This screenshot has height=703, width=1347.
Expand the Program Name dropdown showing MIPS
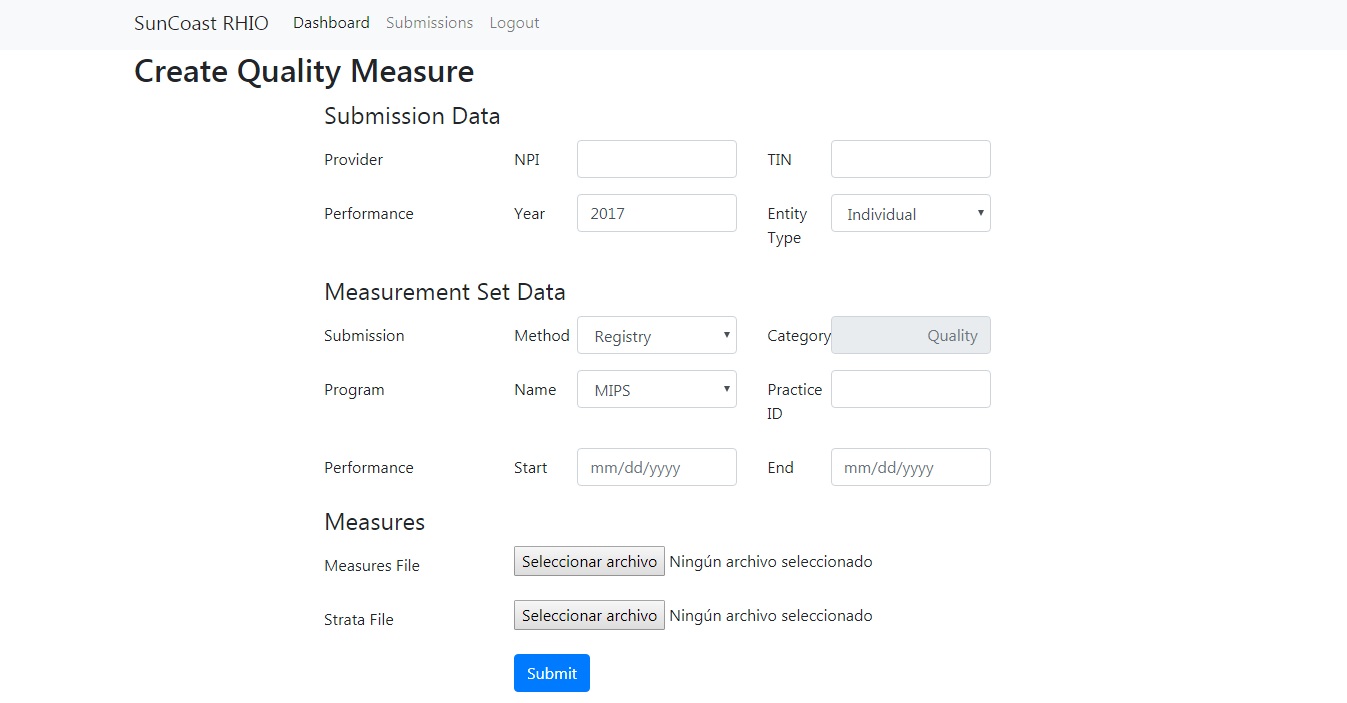[657, 389]
